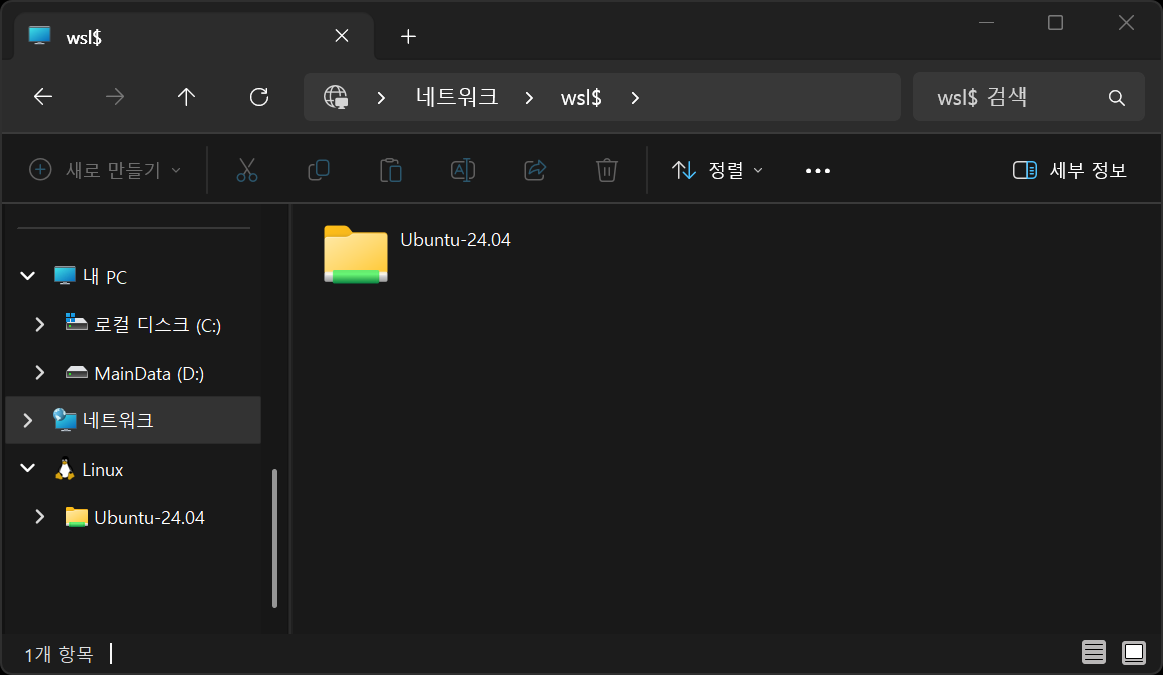Click the network globe icon in address bar
The width and height of the screenshot is (1163, 675).
point(336,97)
